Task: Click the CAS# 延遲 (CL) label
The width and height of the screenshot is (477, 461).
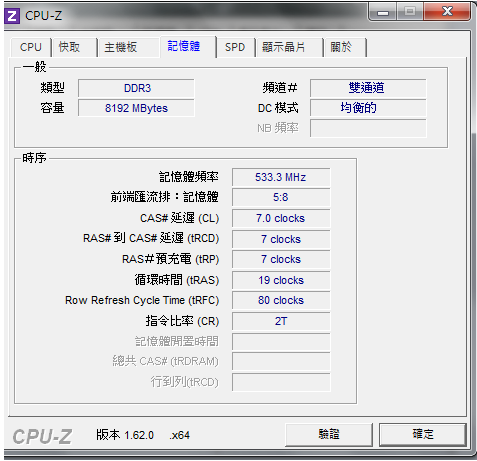Action: coord(179,218)
